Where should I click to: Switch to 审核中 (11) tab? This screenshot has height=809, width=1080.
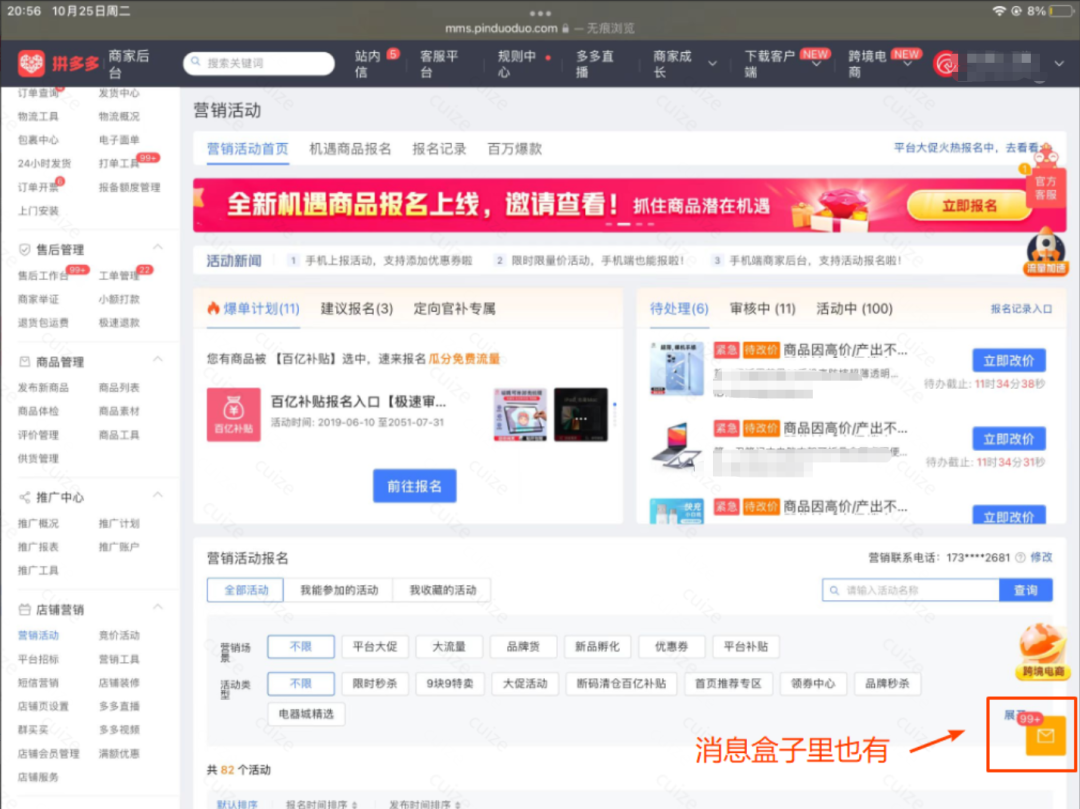762,308
